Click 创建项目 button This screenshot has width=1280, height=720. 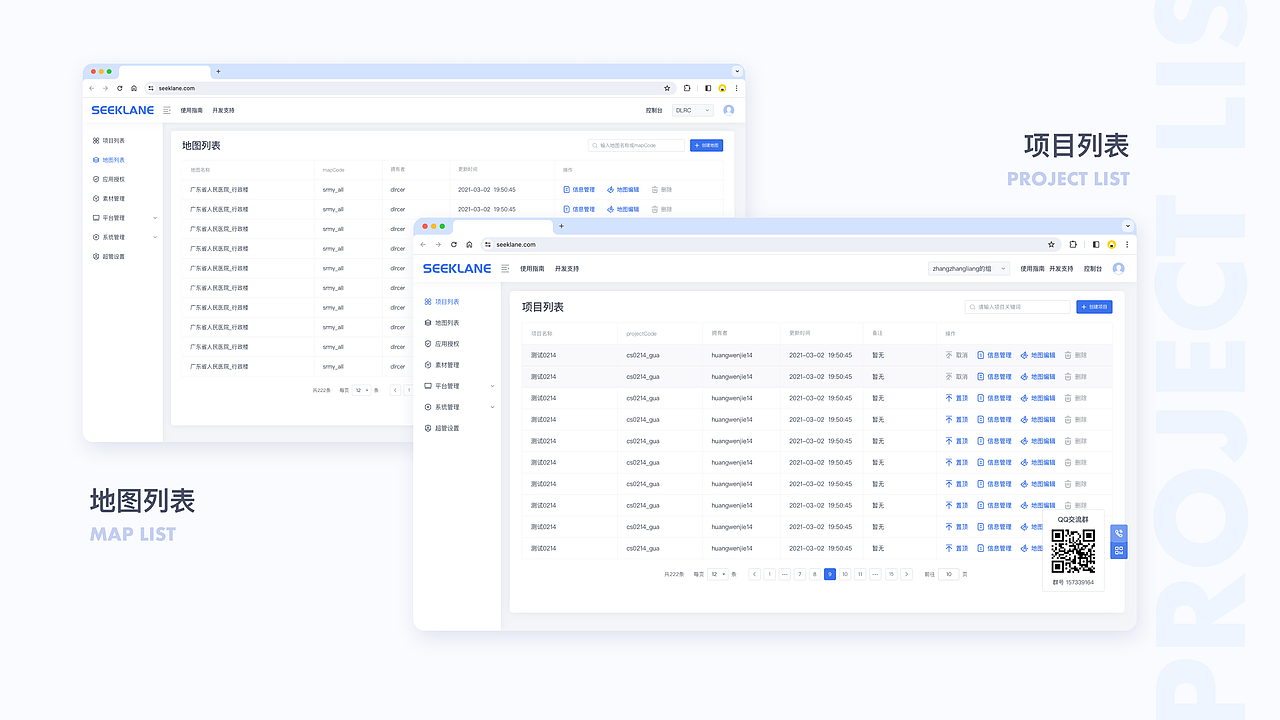pyautogui.click(x=1094, y=307)
